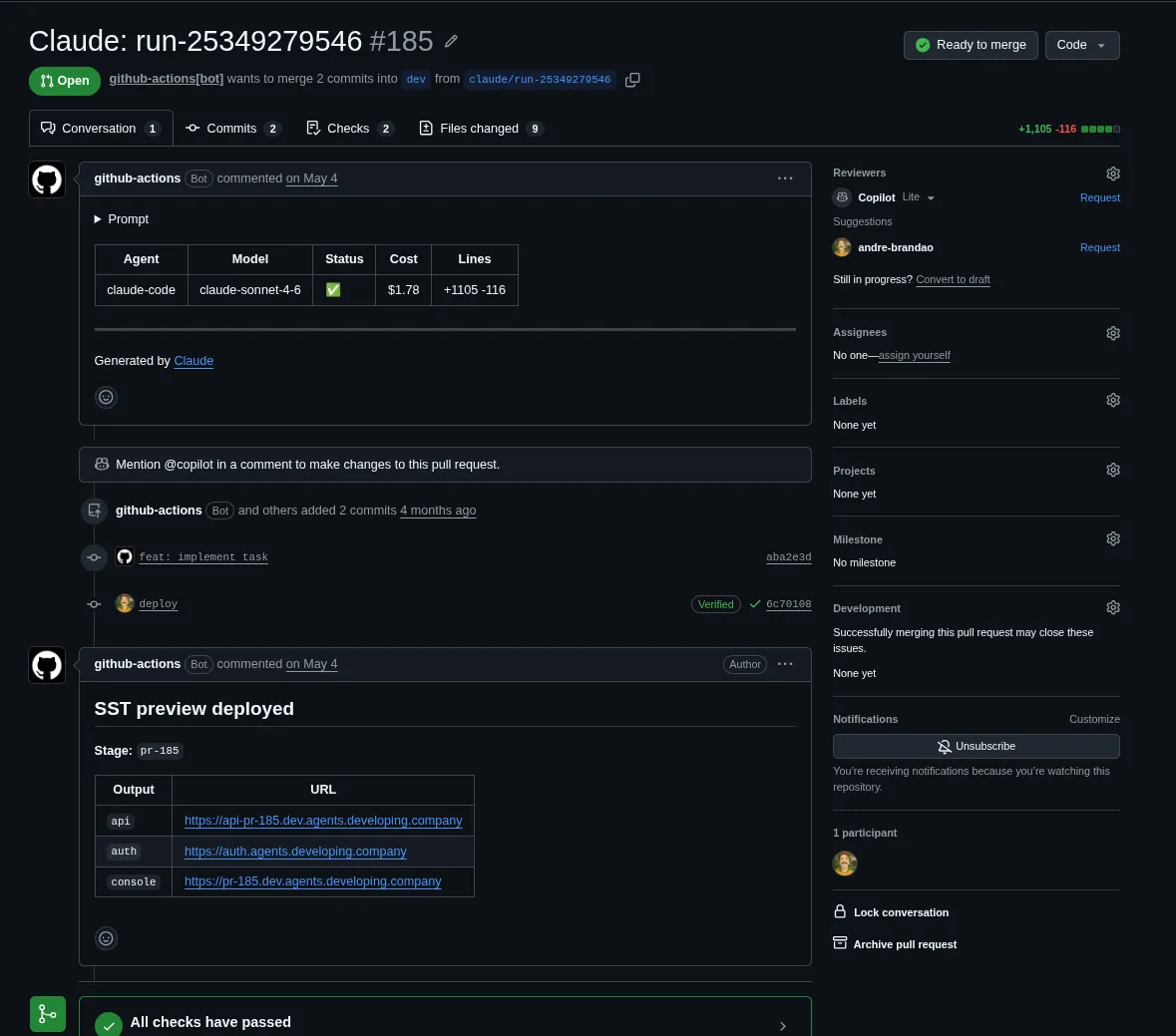Click the $1.78 cost cell

coord(403,290)
